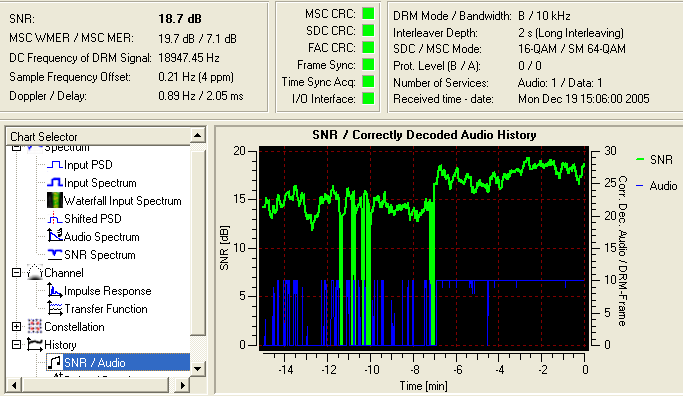Viewport: 683px width, 396px height.
Task: Select the Constellation tree item label
Action: (x=74, y=327)
